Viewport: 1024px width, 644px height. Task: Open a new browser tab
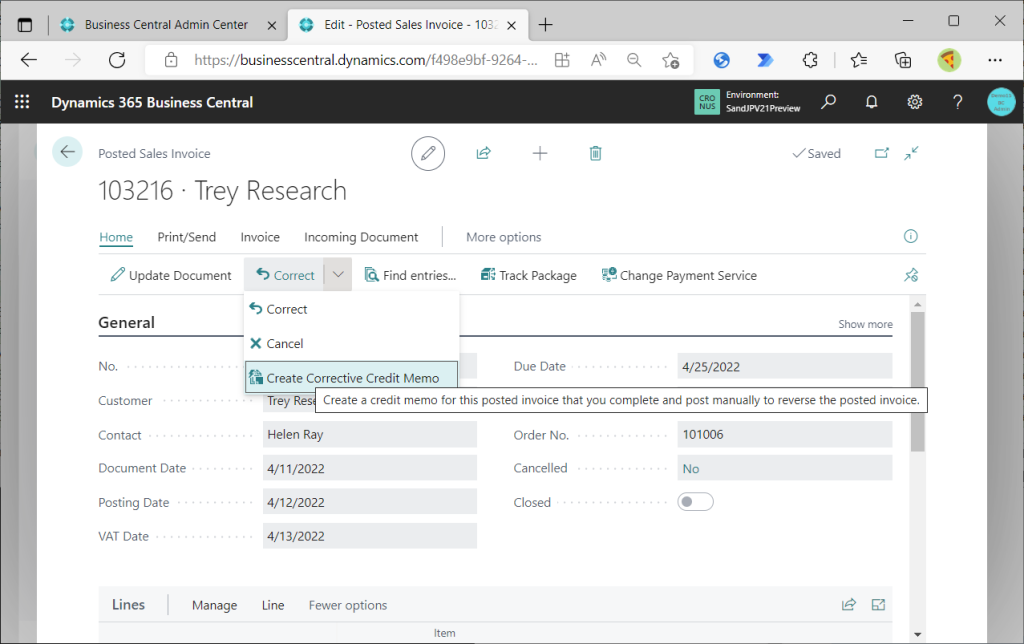click(x=545, y=25)
